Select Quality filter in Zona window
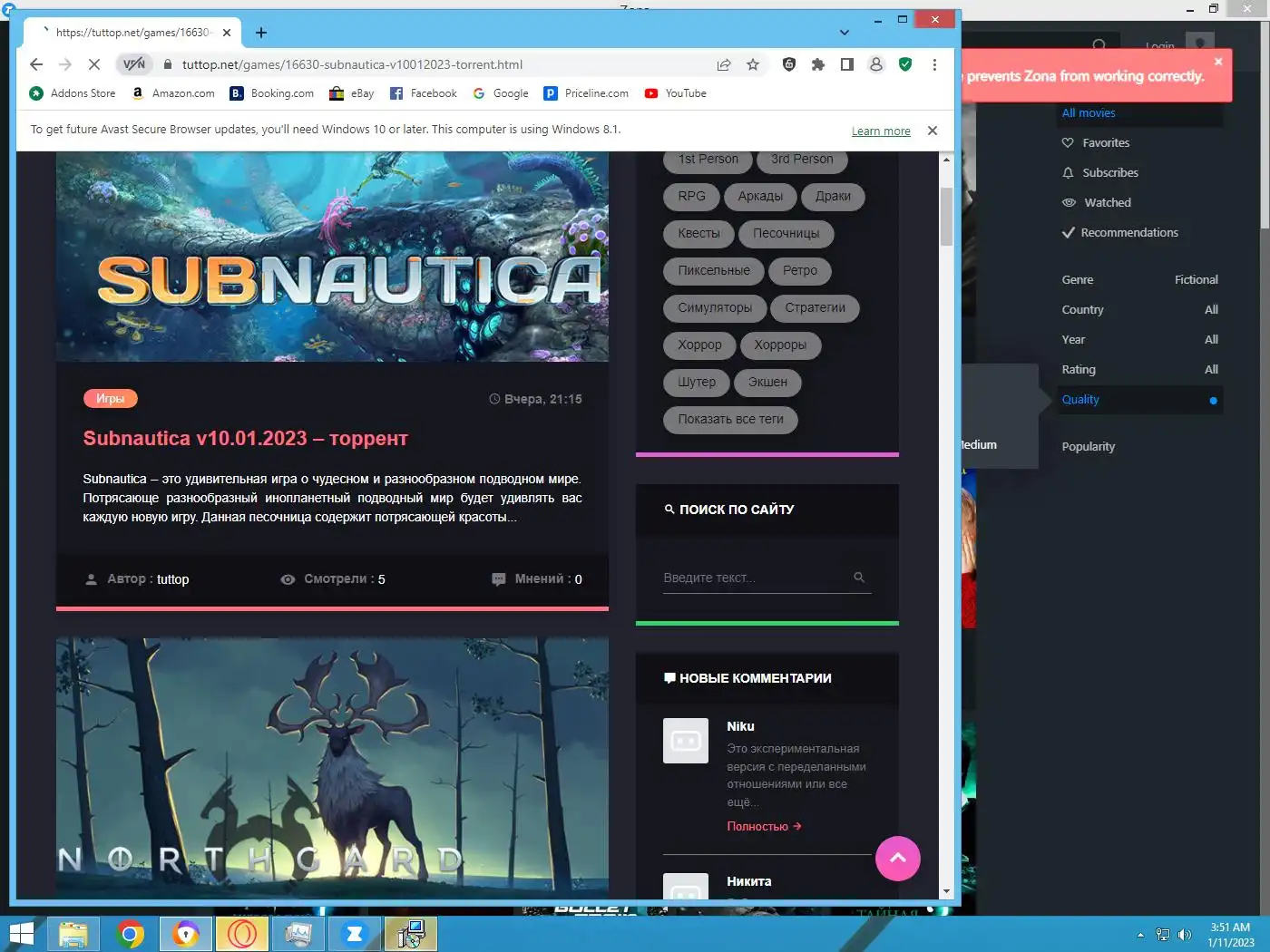Screen dimensions: 1270x952 (x=1140, y=400)
